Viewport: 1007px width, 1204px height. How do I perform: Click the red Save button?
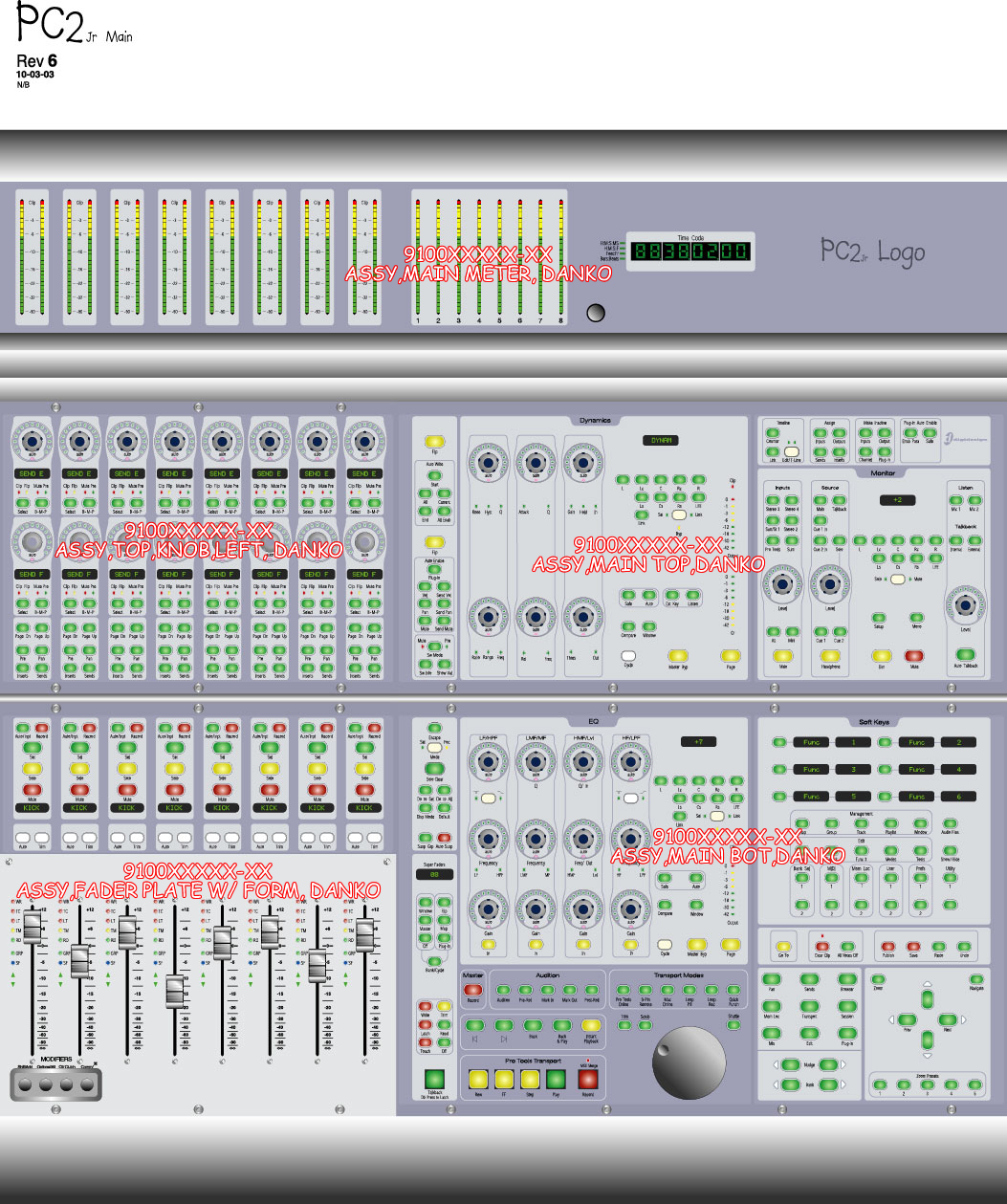[913, 947]
